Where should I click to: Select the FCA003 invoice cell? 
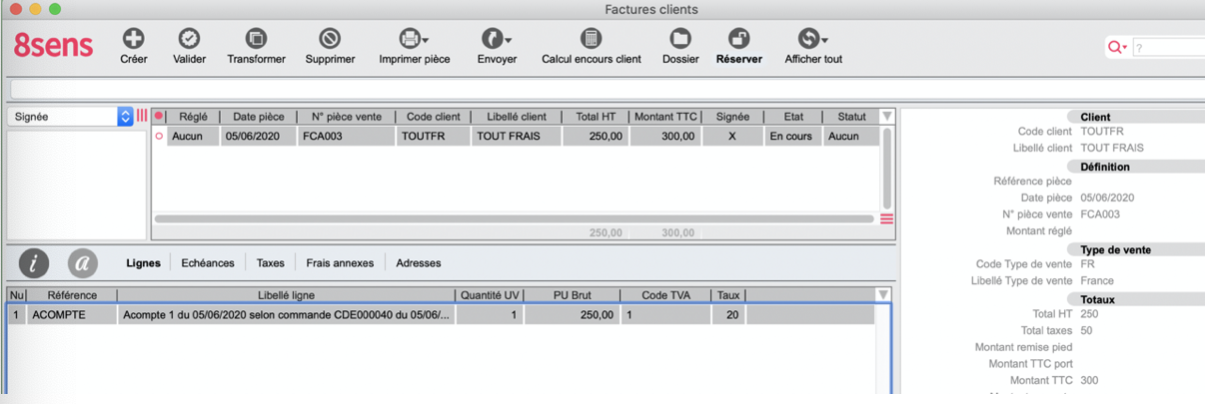346,136
